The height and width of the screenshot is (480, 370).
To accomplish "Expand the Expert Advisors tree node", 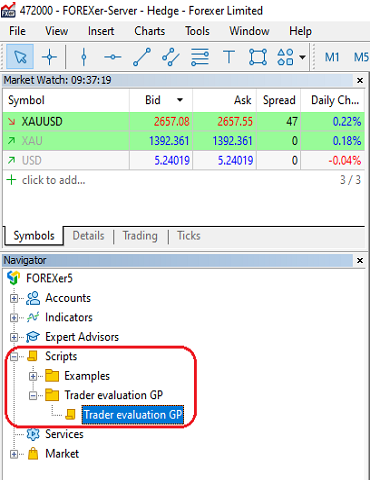I will (x=14, y=337).
